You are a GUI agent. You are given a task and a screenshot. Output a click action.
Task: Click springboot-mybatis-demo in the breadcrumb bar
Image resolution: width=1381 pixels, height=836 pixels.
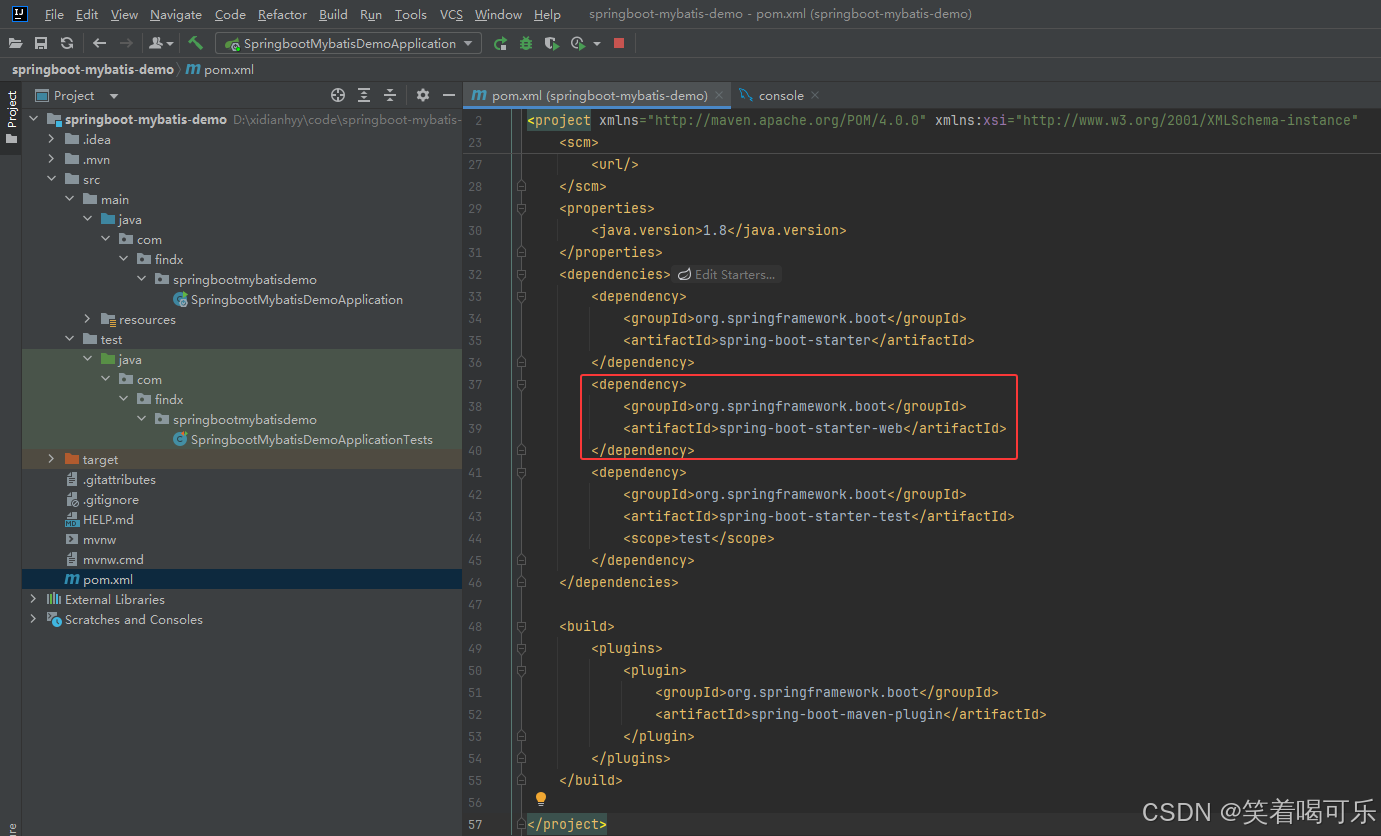tap(93, 70)
